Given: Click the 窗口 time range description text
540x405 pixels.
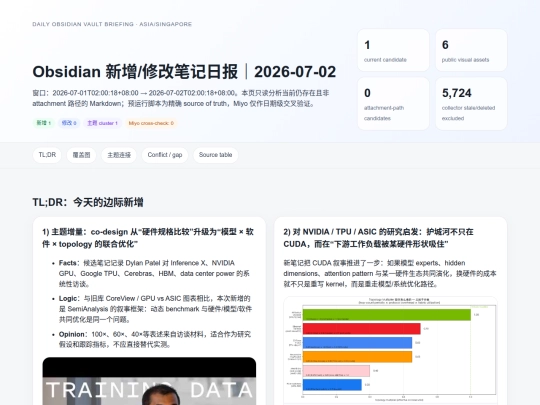Looking at the screenshot, I should pyautogui.click(x=181, y=98).
